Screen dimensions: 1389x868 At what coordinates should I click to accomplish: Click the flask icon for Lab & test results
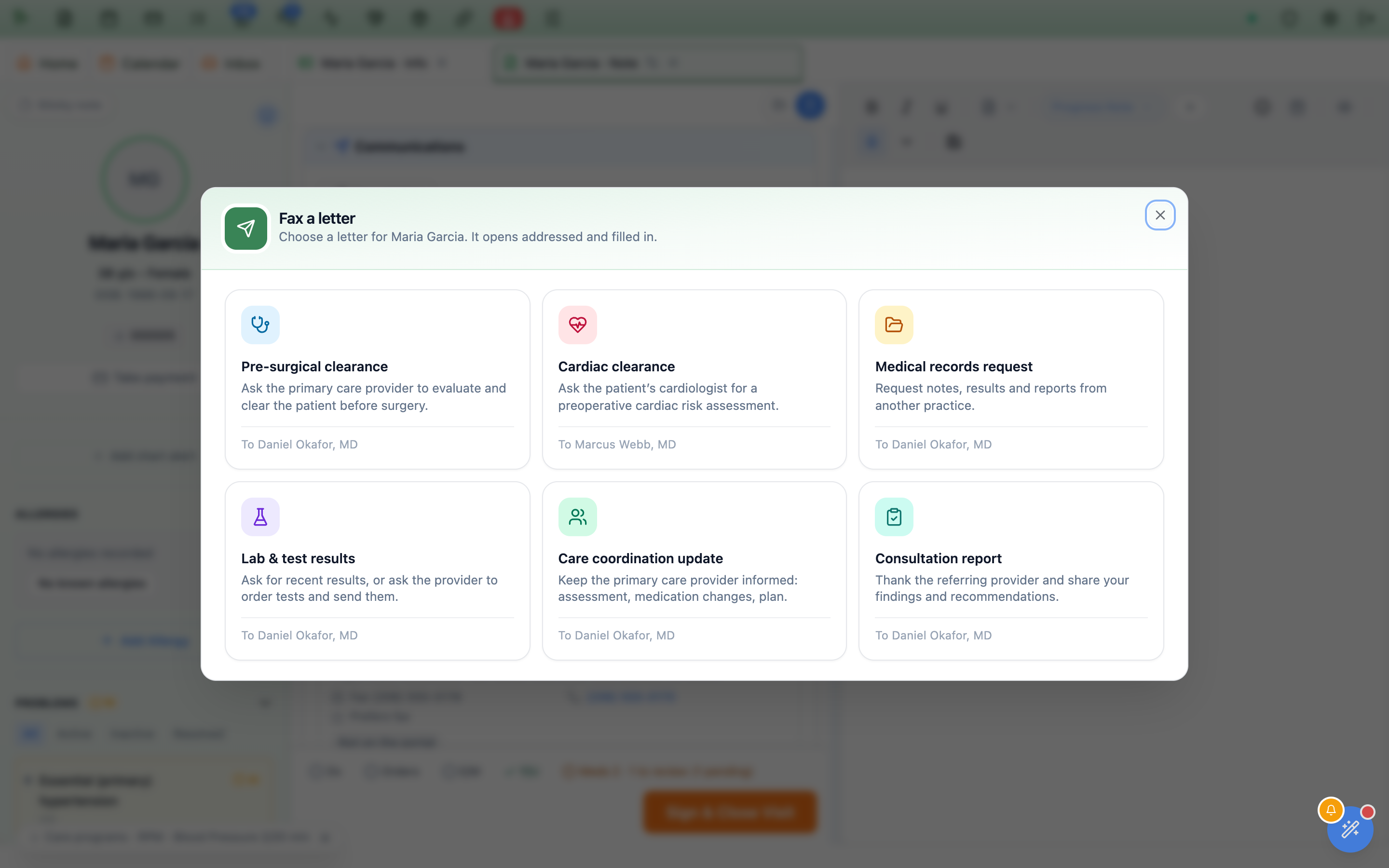tap(260, 516)
